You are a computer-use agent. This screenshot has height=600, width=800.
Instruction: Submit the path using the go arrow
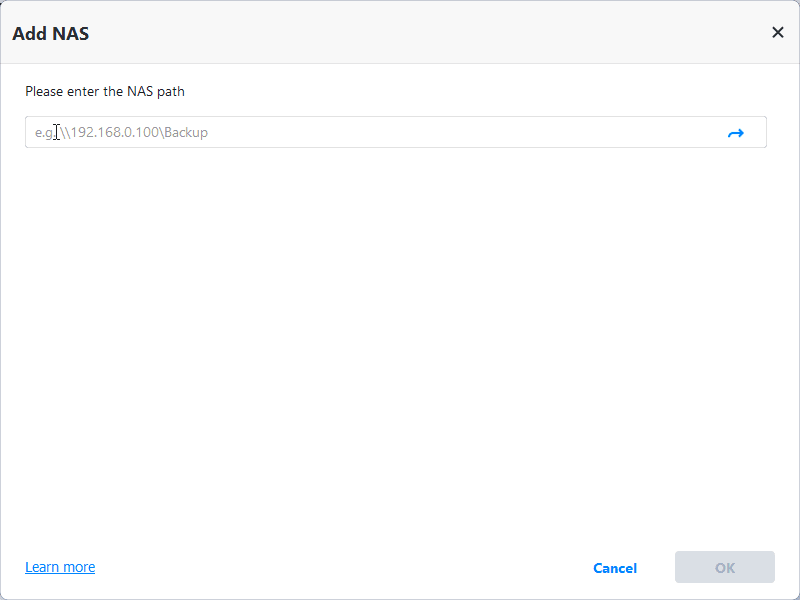coord(736,133)
